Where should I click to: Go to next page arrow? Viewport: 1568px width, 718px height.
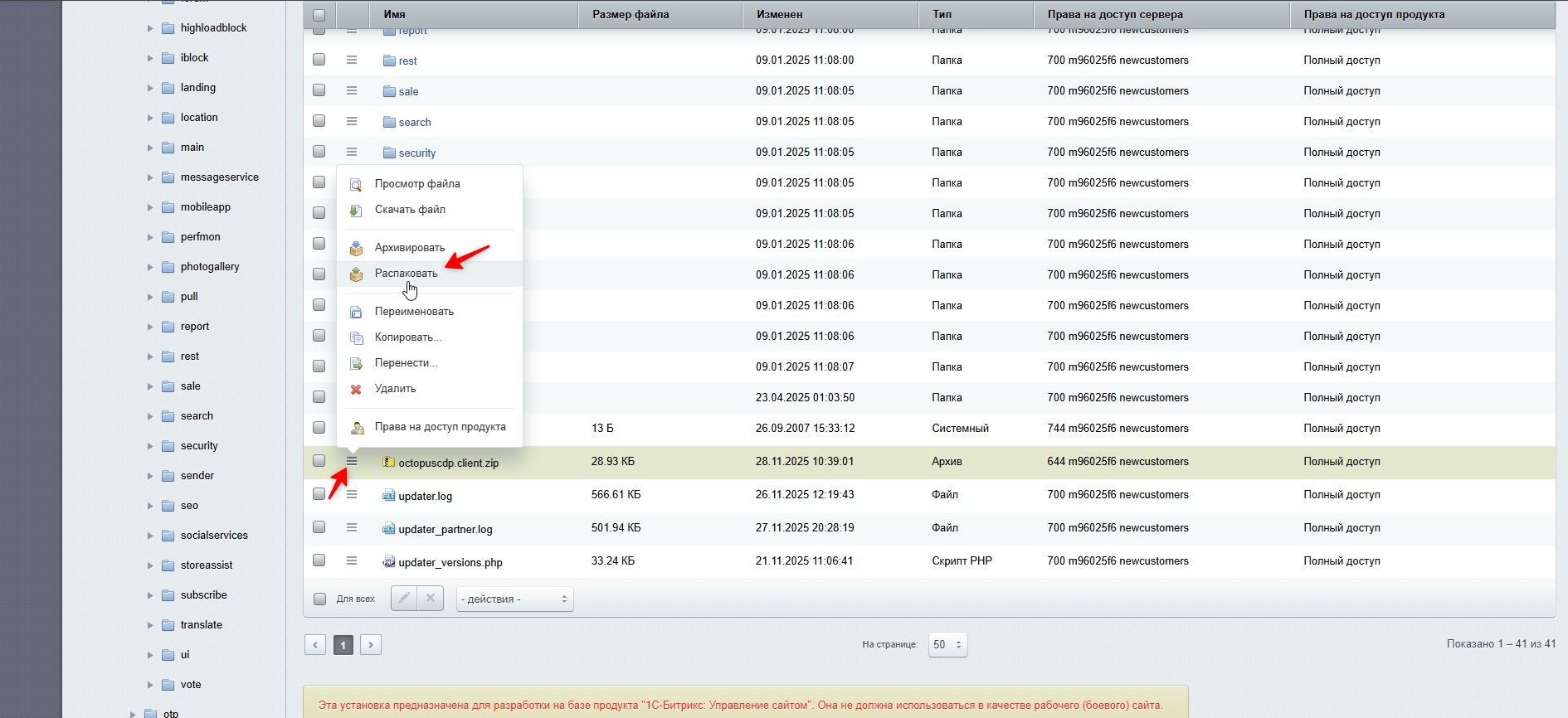[x=371, y=644]
